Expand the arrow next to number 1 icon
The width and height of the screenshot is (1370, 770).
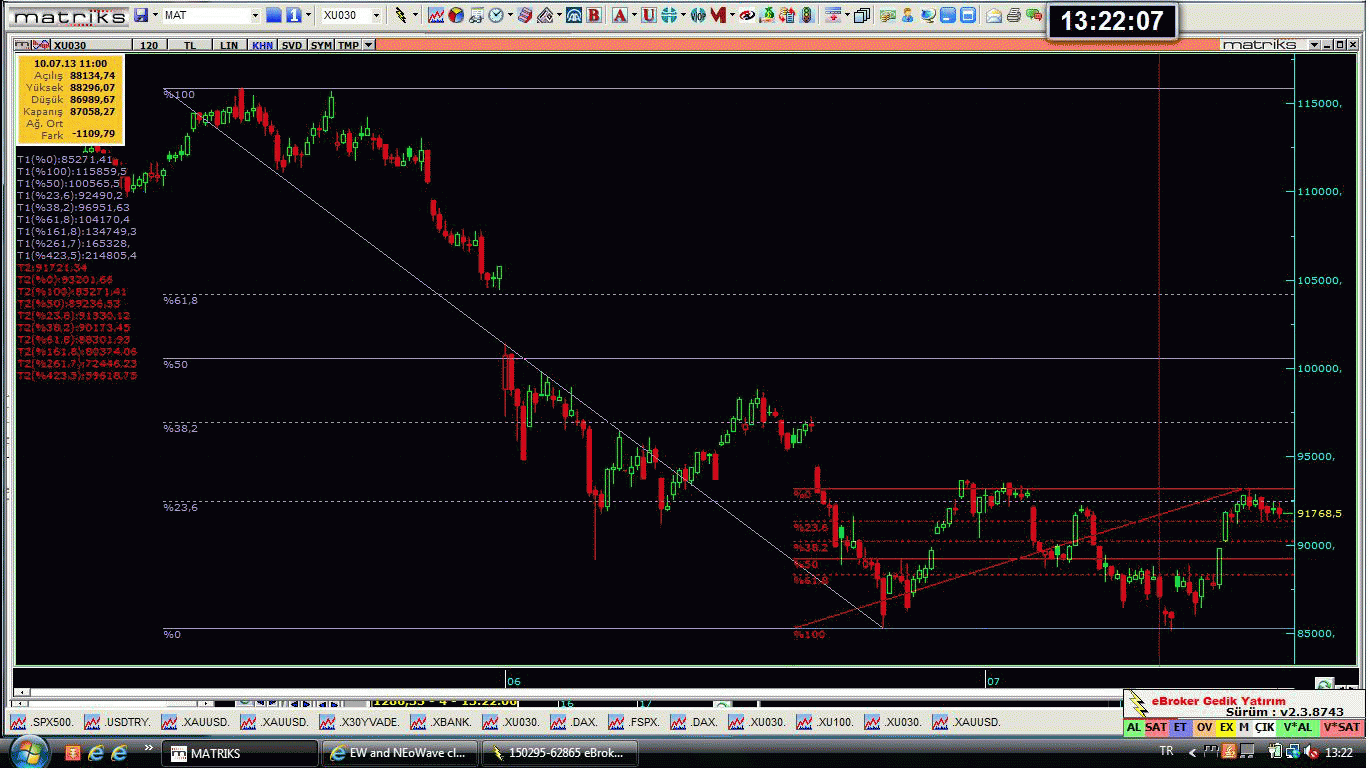[308, 15]
